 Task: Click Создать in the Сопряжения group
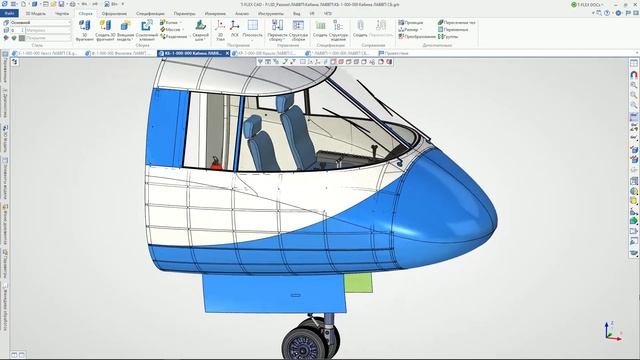click(360, 29)
